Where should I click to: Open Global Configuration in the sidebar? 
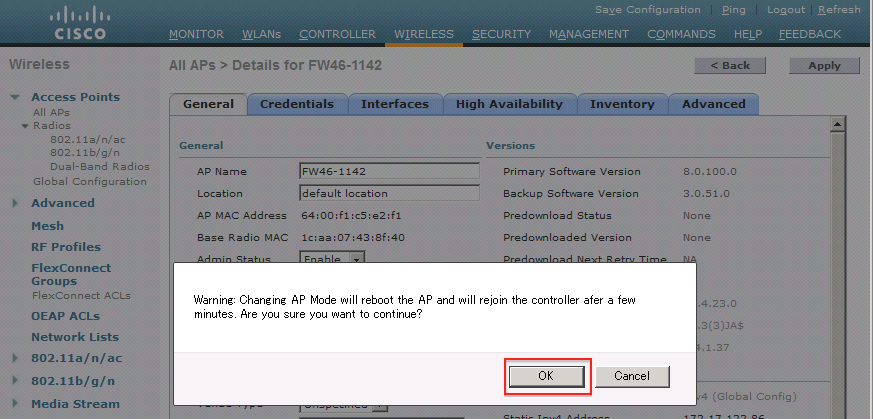(x=90, y=181)
